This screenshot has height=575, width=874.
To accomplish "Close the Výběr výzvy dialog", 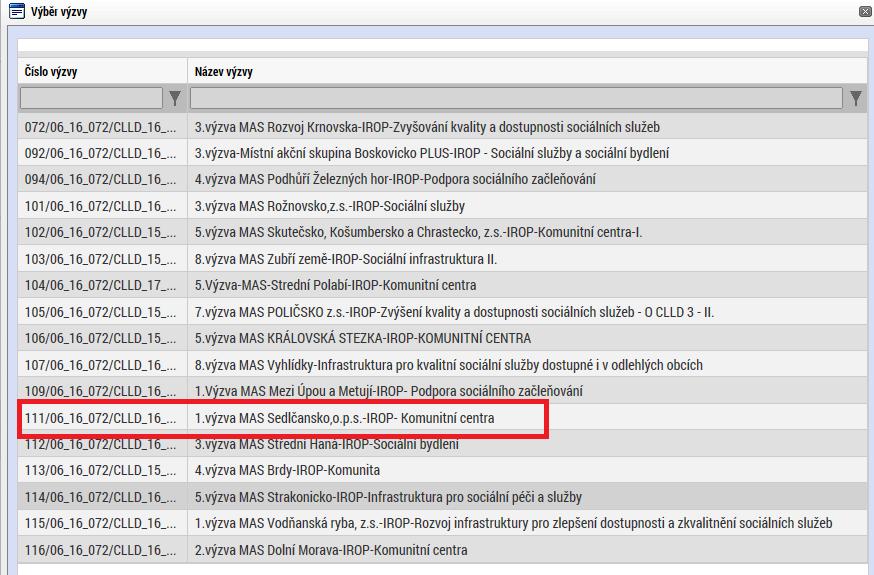I will click(866, 11).
